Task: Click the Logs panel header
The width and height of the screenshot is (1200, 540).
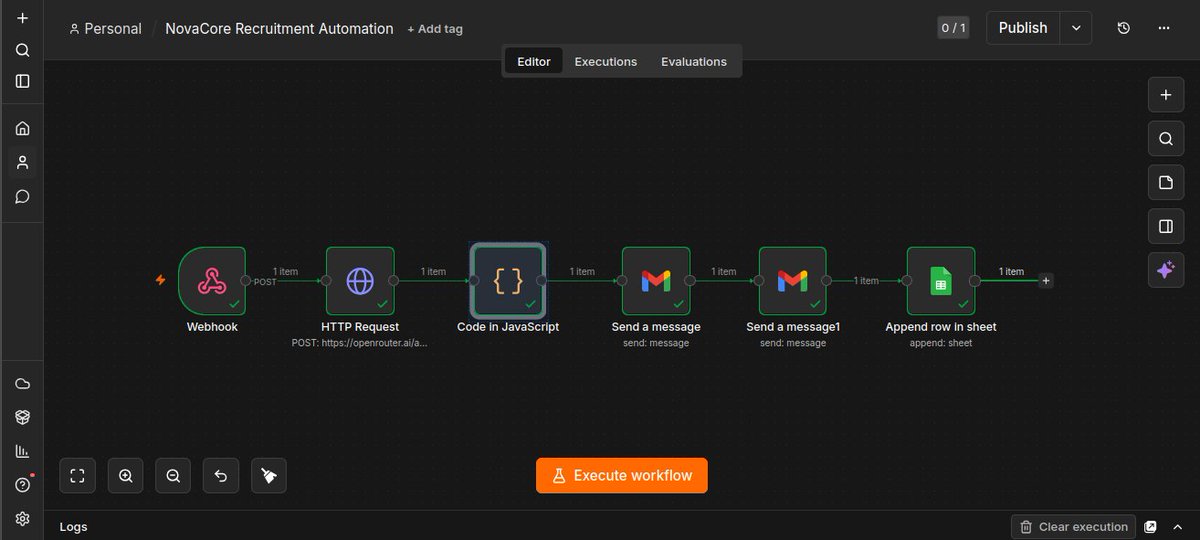Action: 73,526
